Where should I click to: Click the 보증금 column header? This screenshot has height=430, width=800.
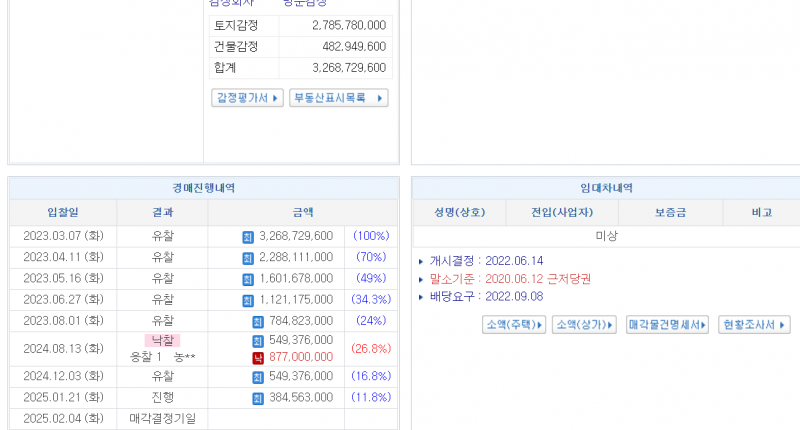tap(670, 212)
